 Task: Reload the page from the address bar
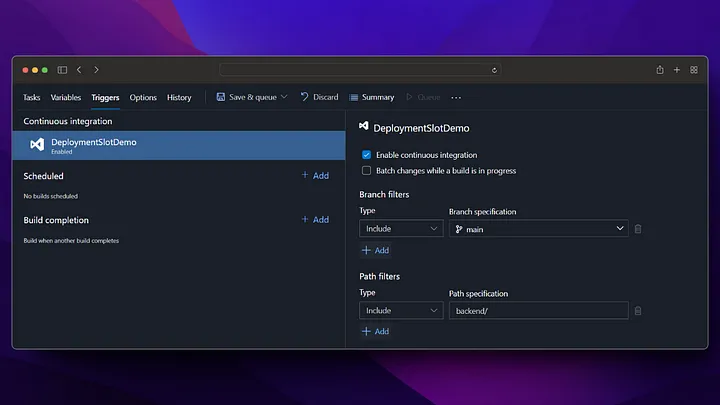tap(494, 70)
